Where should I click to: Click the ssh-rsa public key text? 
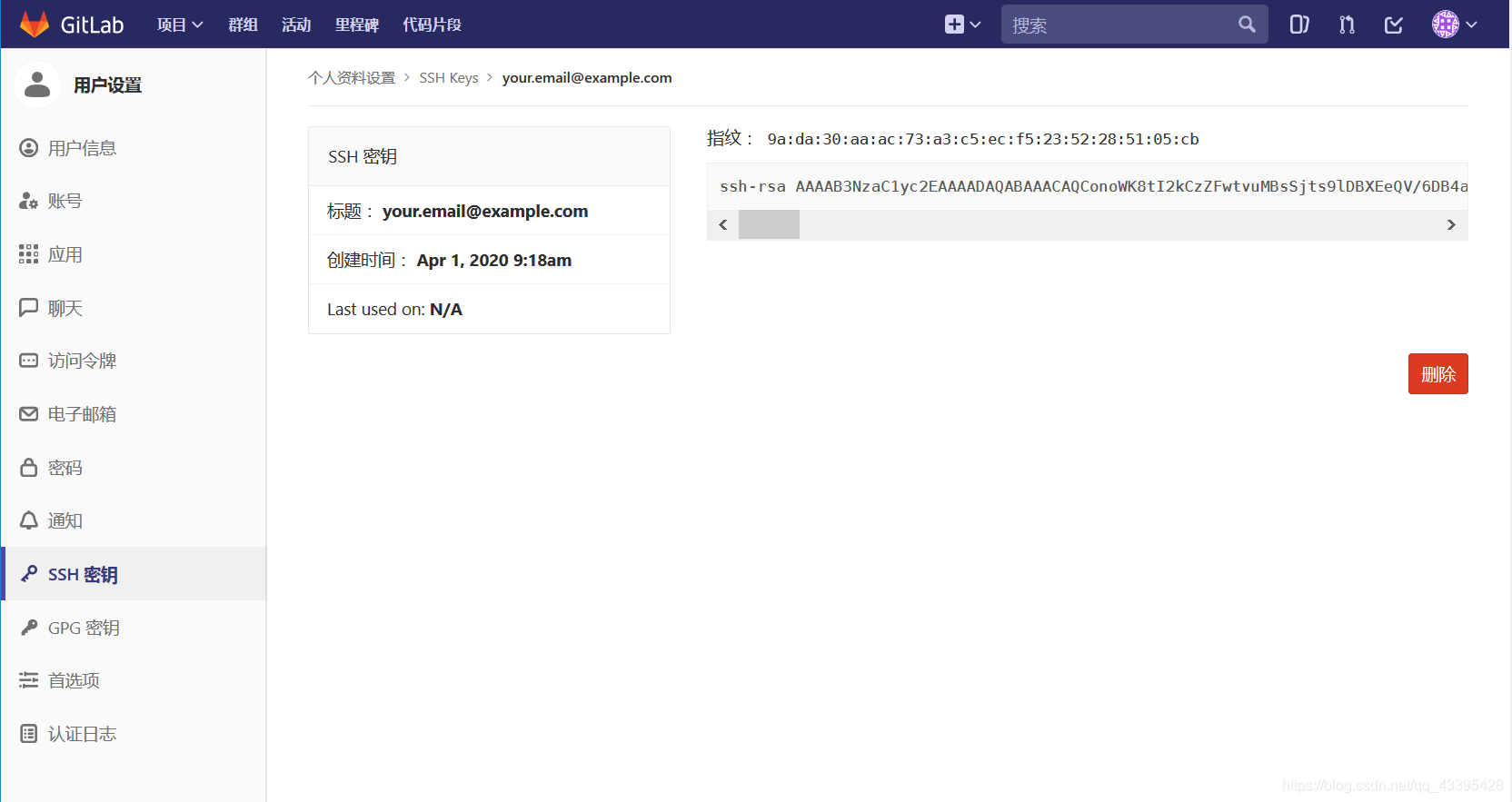1093,186
